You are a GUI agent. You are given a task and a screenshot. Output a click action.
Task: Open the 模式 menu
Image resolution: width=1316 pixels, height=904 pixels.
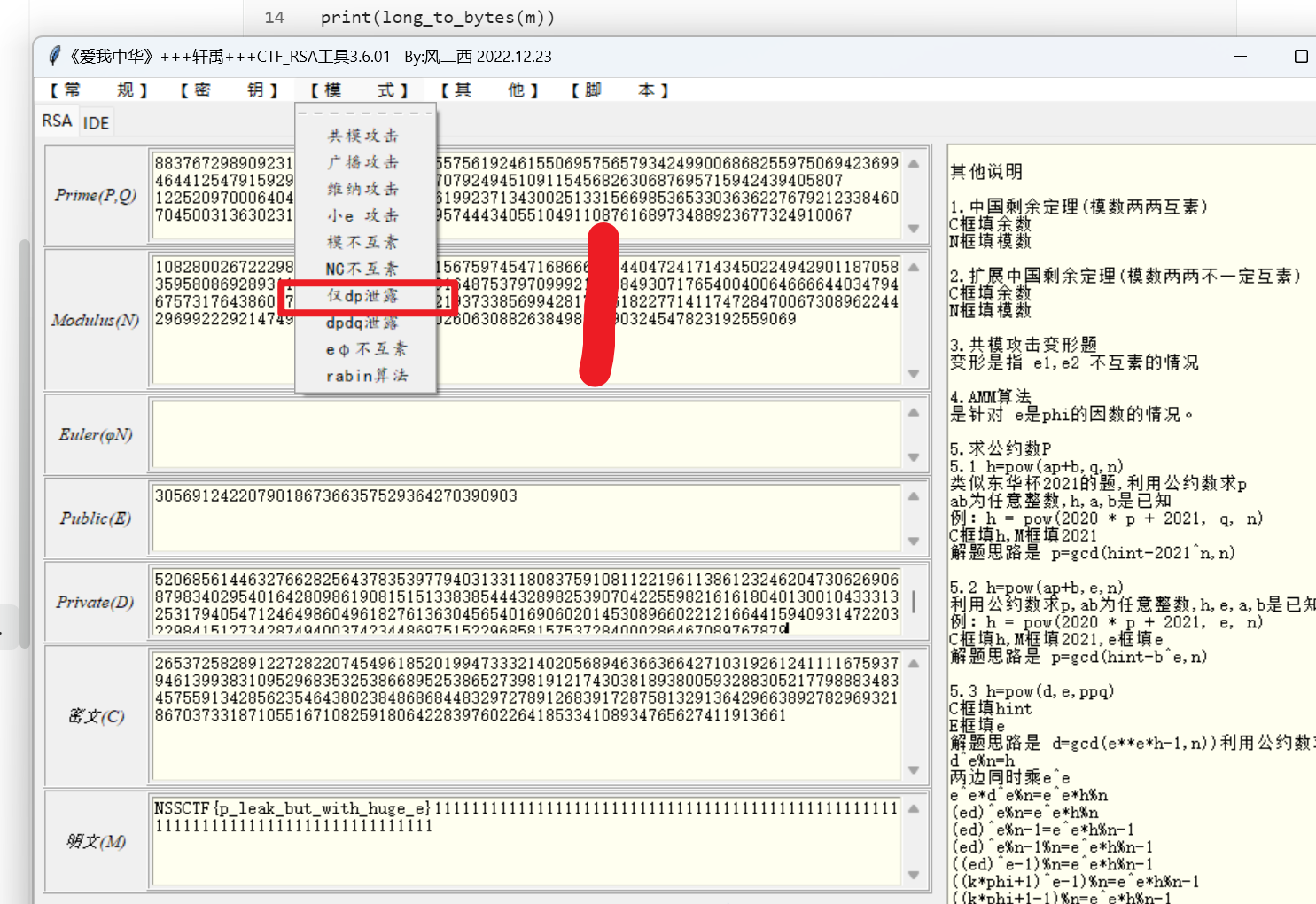358,90
